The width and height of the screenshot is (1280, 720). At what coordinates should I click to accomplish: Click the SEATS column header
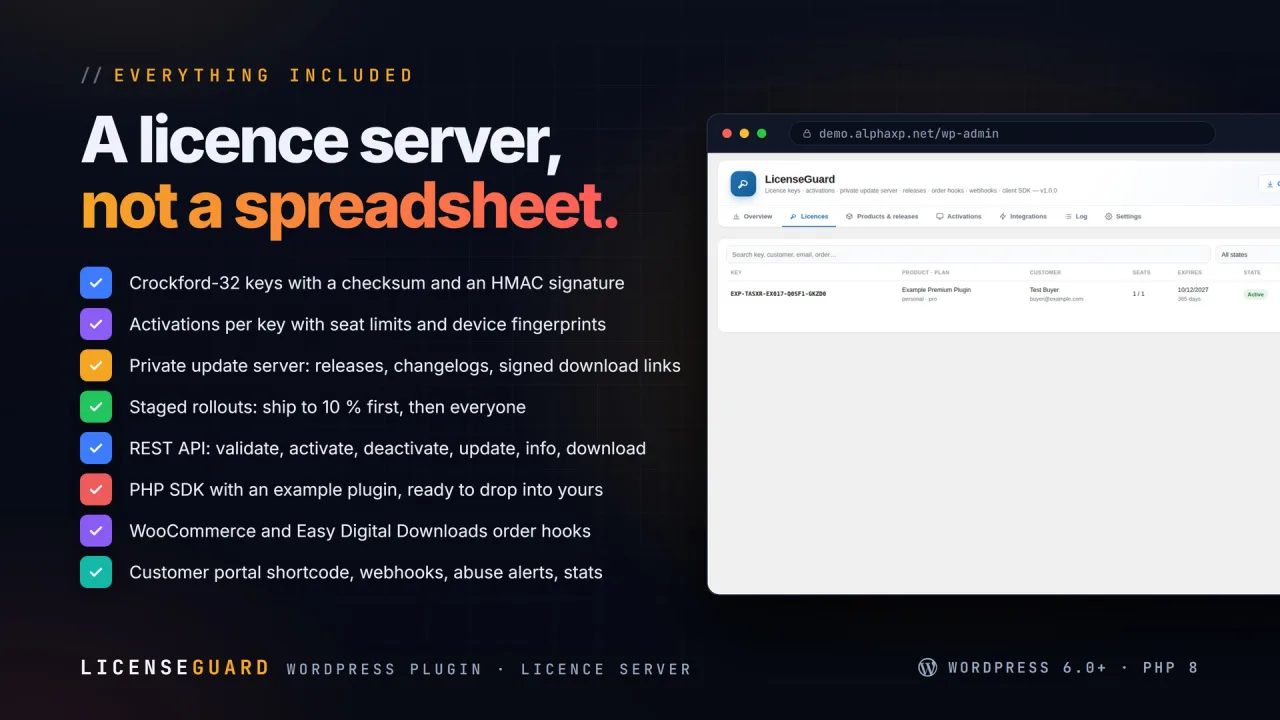point(1141,272)
